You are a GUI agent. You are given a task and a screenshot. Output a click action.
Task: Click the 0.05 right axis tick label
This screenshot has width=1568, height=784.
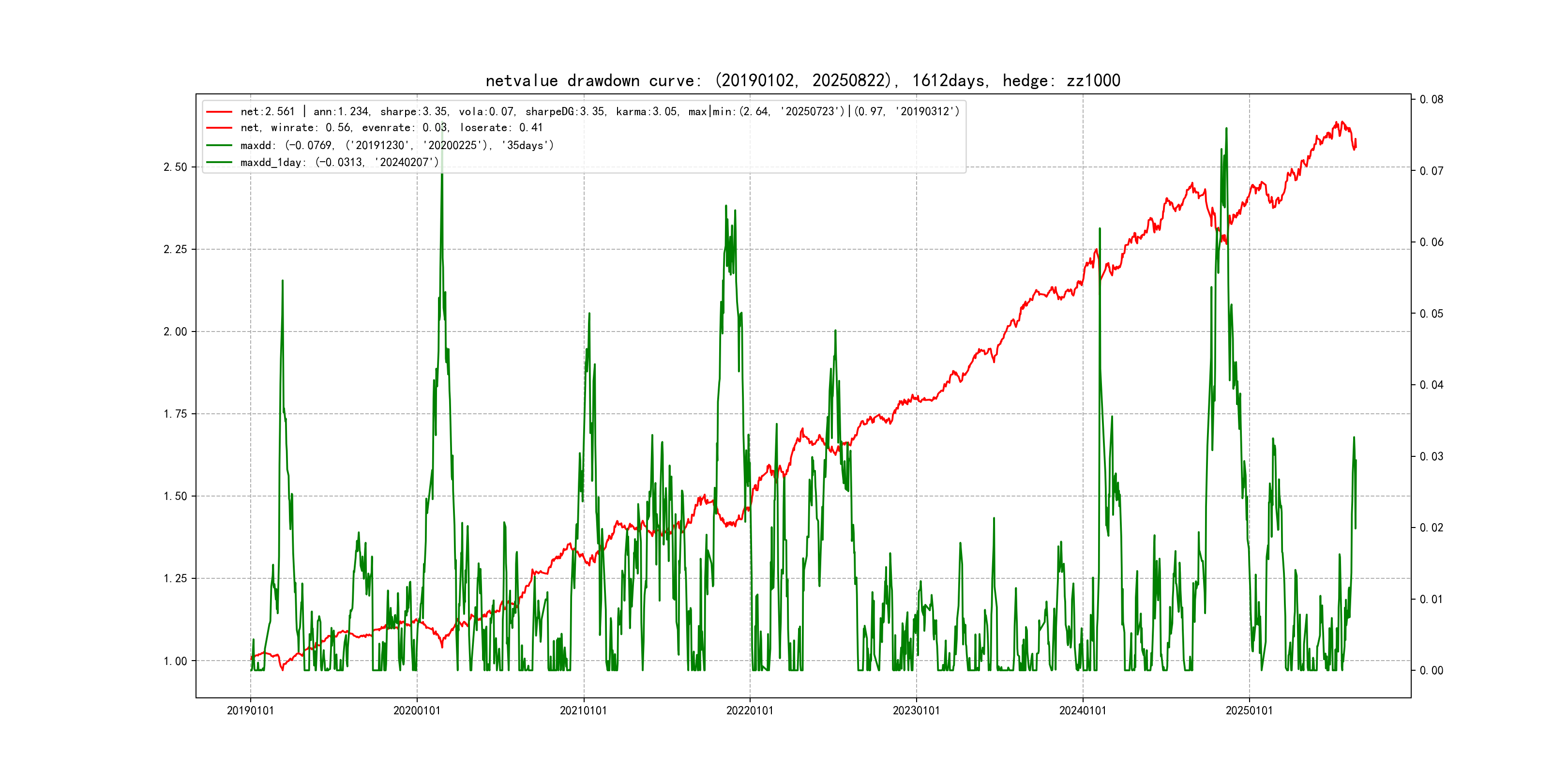[x=1431, y=314]
